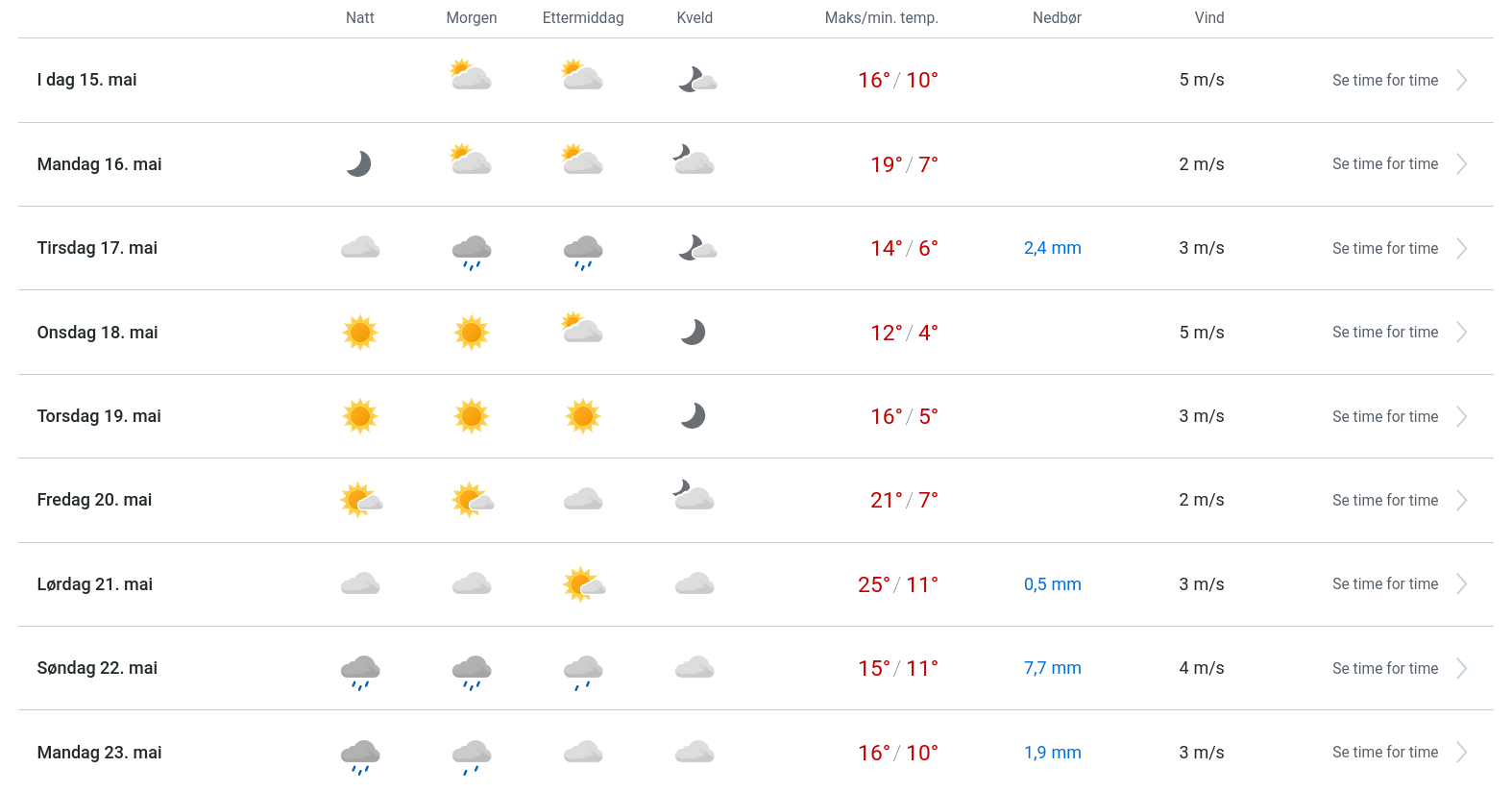This screenshot has width=1512, height=793.
Task: Click Mandag 23. mai morning rain icon
Action: point(472,756)
